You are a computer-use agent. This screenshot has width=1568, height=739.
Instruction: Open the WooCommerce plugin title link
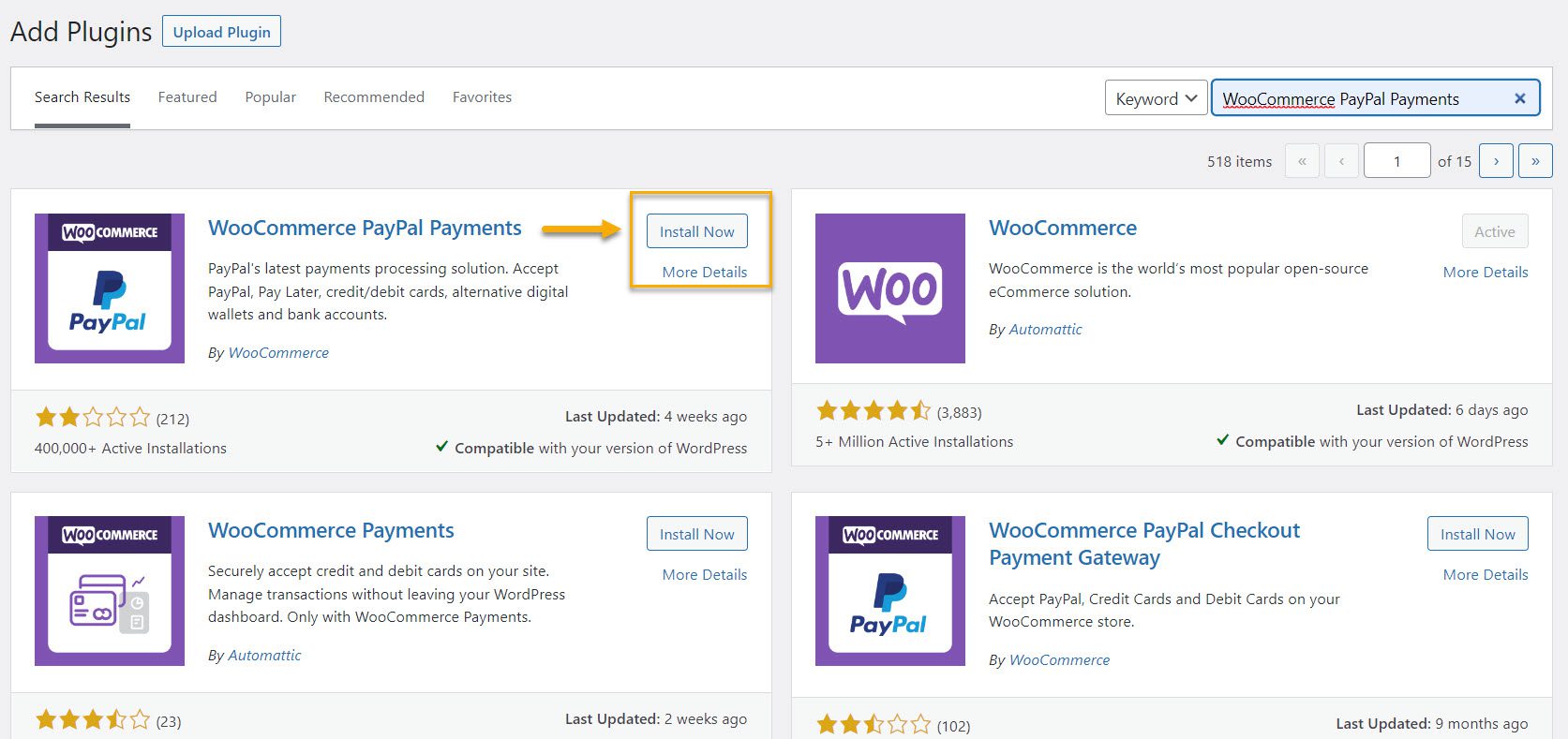click(1063, 228)
